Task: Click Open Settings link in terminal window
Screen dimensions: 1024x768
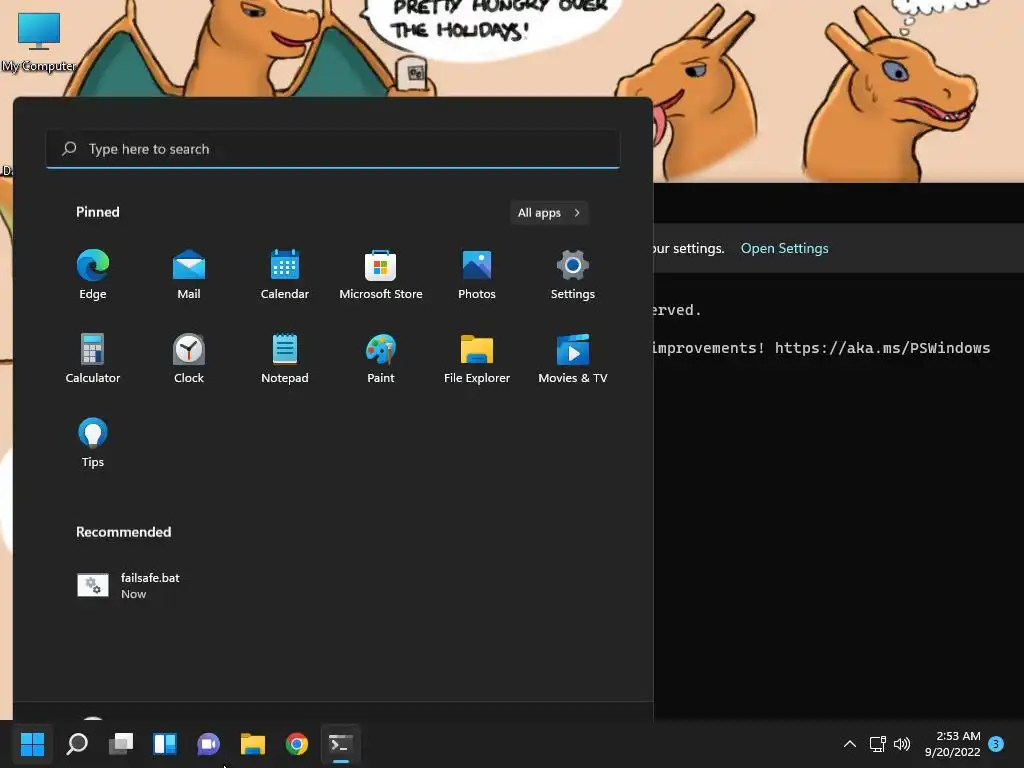Action: click(784, 248)
